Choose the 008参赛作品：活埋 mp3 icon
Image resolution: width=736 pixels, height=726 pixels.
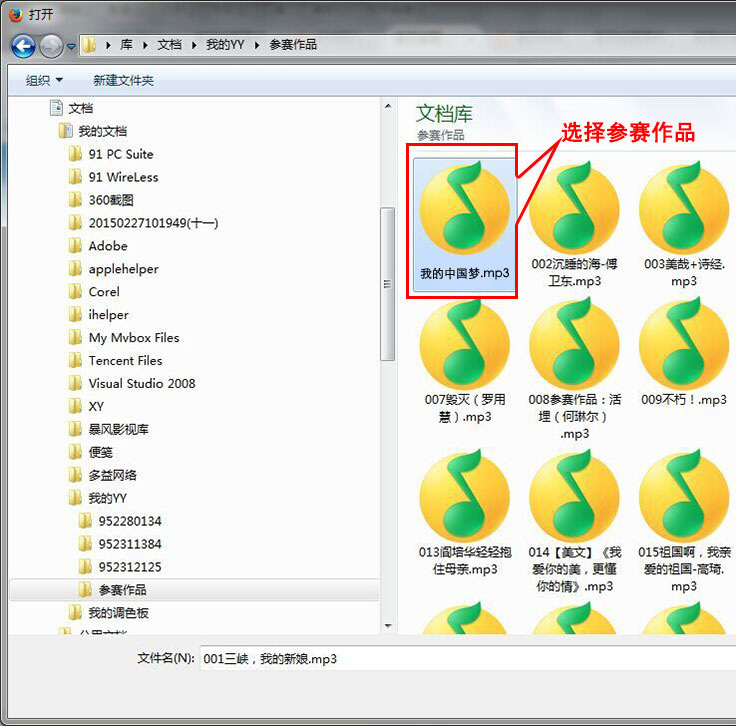573,343
